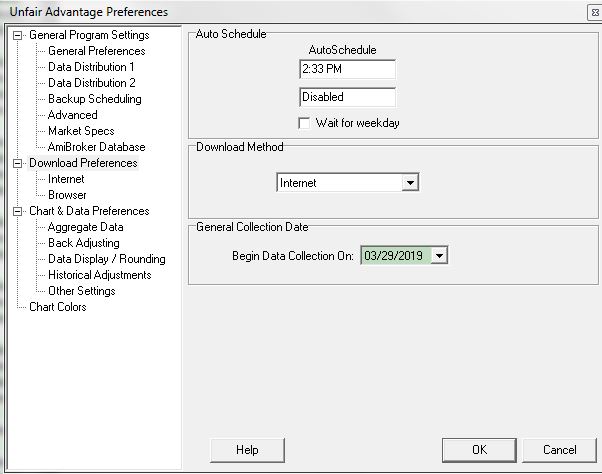Open Data Display / Rounding settings
This screenshot has height=474, width=602.
pyautogui.click(x=106, y=259)
